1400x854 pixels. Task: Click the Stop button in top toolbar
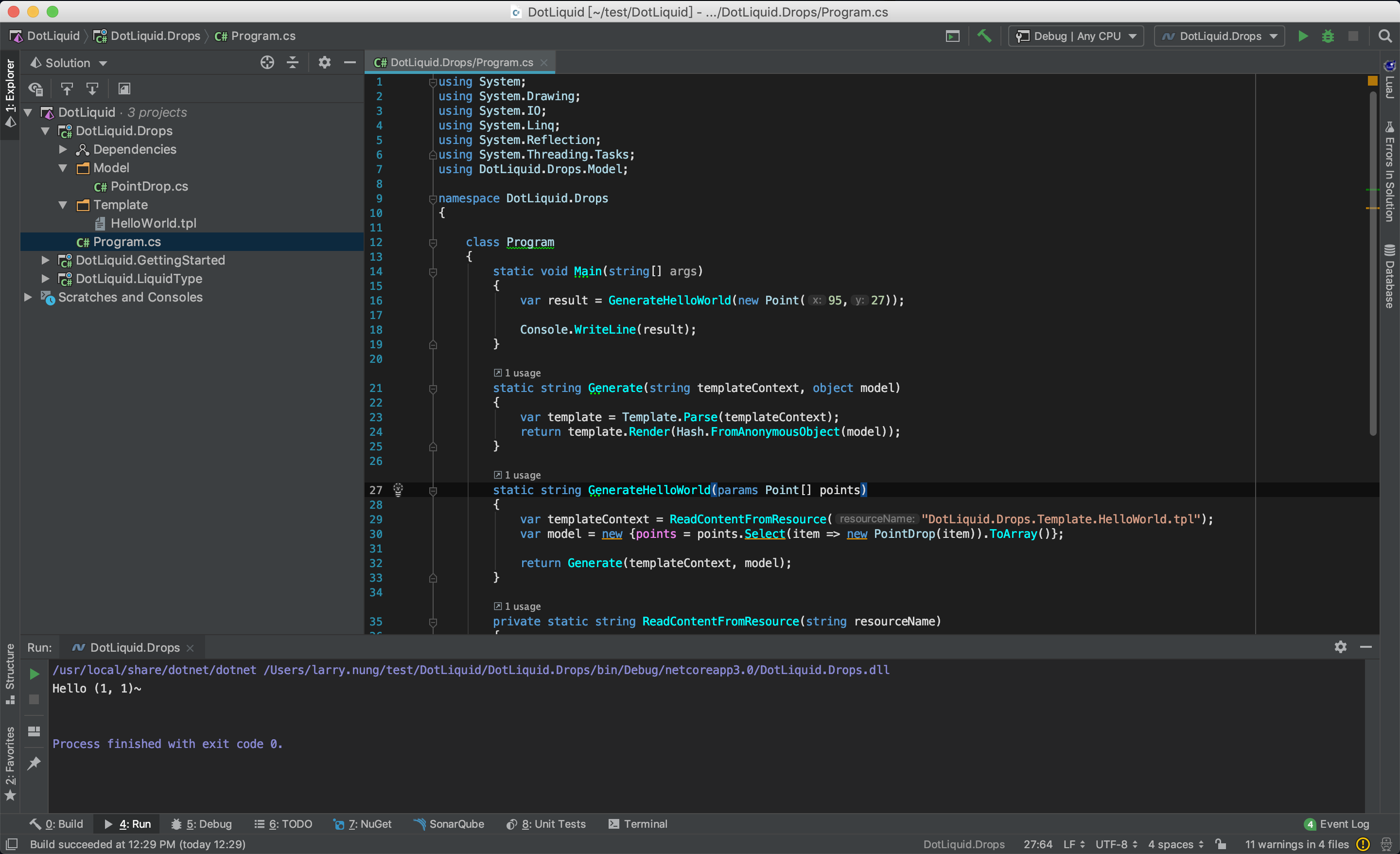point(1353,36)
